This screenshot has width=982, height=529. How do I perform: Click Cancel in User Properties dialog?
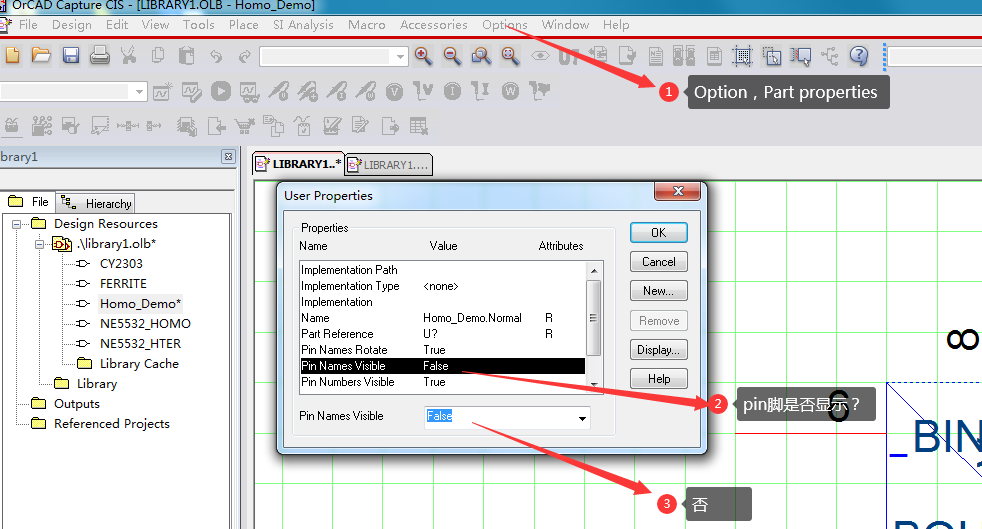659,262
